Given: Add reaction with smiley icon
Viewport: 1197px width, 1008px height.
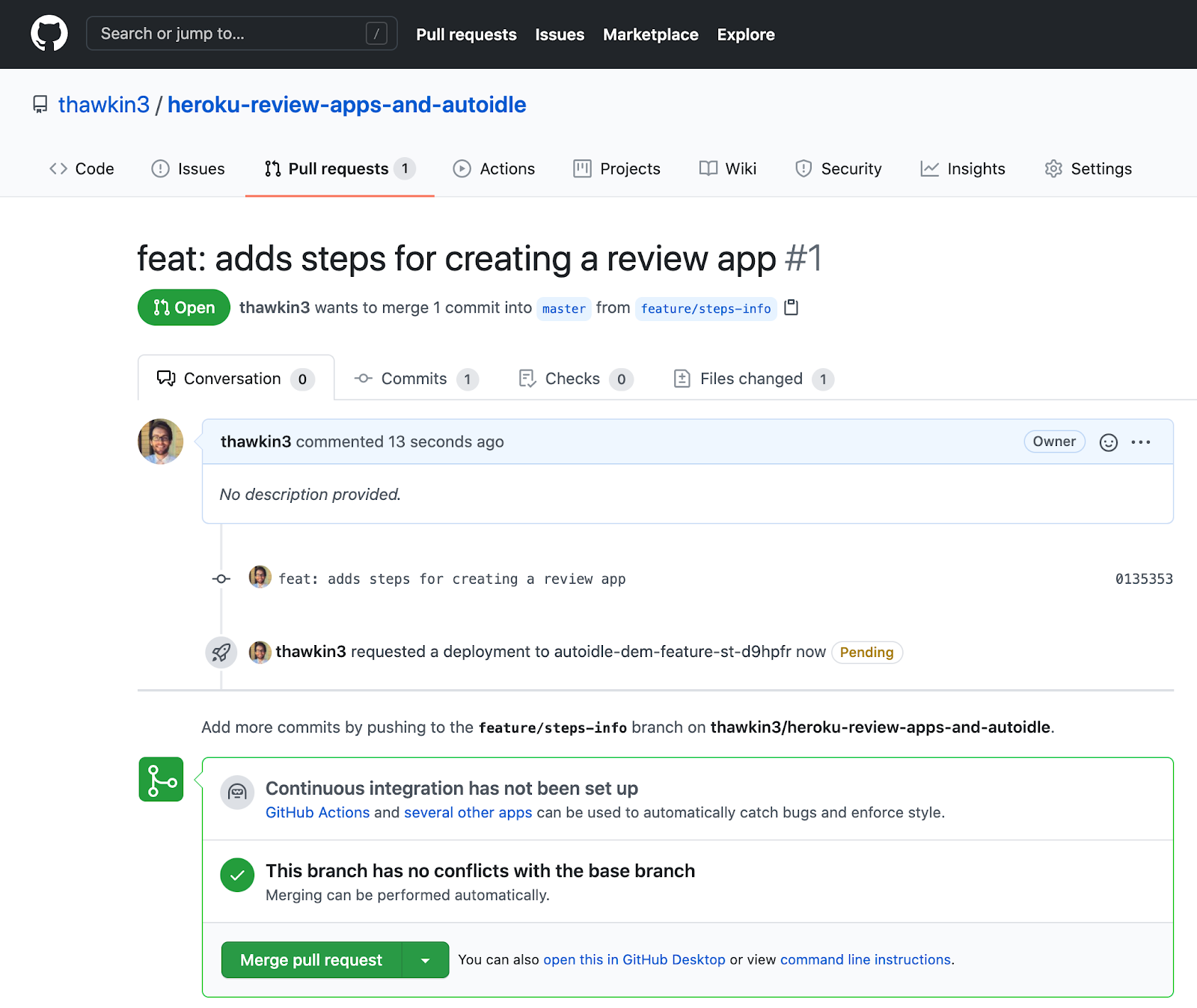Looking at the screenshot, I should (1108, 442).
